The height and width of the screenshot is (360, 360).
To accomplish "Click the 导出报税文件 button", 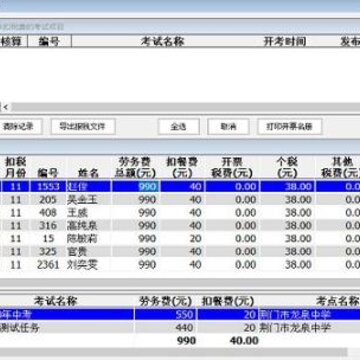I will coord(83,127).
